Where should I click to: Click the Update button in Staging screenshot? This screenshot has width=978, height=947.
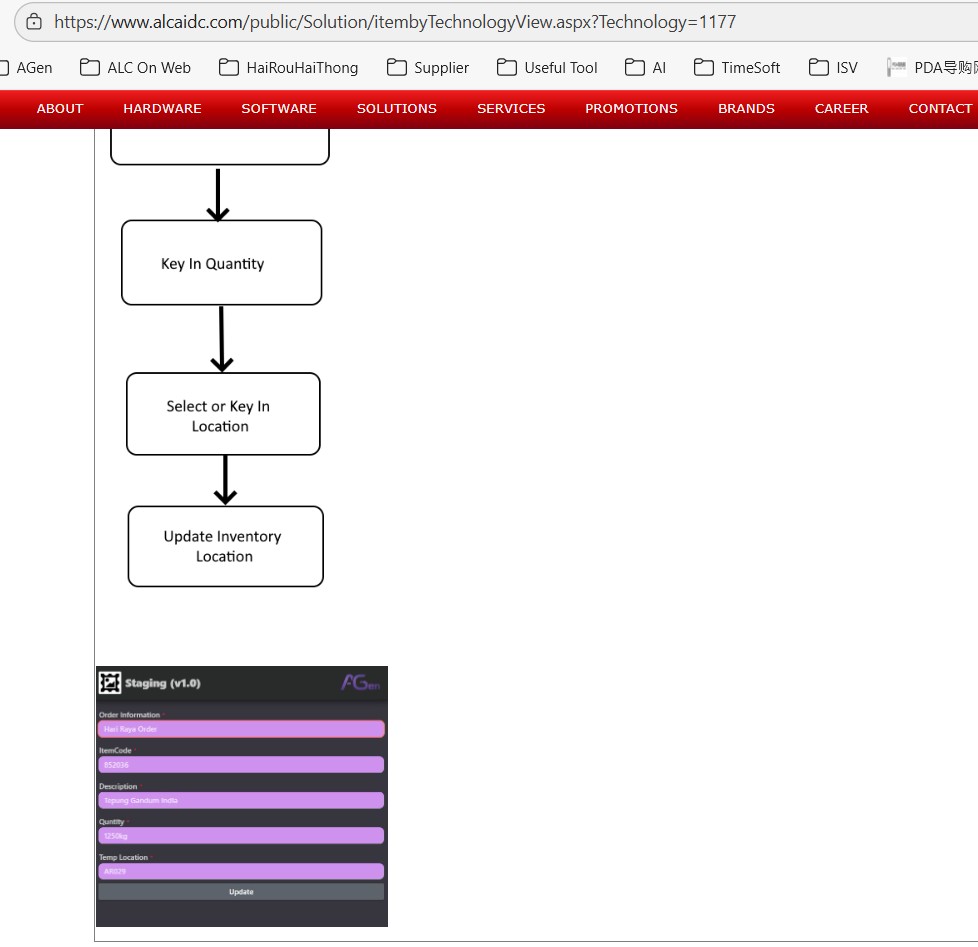click(241, 892)
